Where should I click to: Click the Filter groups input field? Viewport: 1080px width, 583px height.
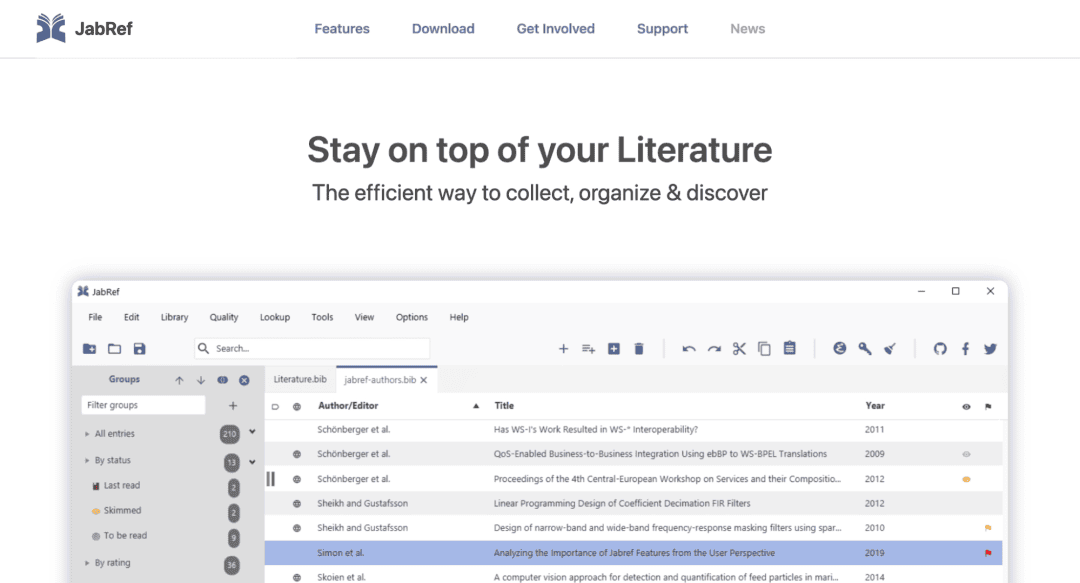(143, 405)
